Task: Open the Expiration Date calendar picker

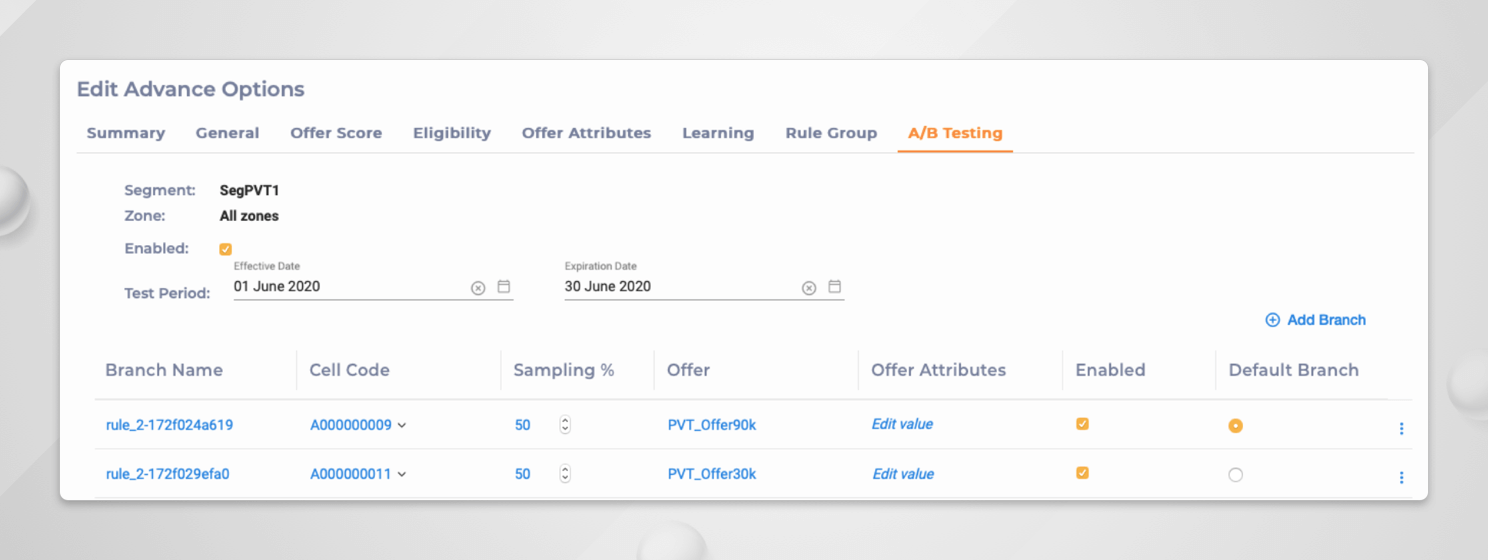Action: pos(834,287)
